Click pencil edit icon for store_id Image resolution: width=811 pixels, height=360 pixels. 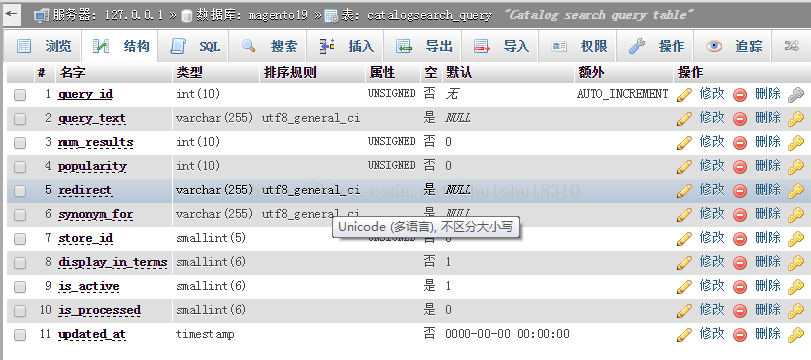(x=684, y=238)
